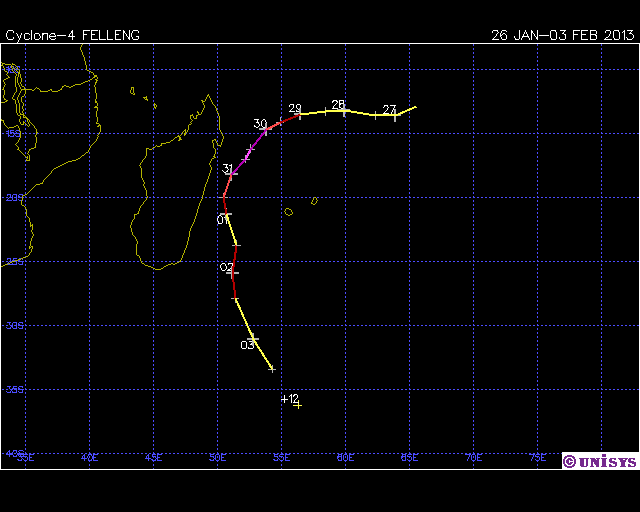640x512 pixels.
Task: Click the Unisys logo
Action: tap(598, 461)
